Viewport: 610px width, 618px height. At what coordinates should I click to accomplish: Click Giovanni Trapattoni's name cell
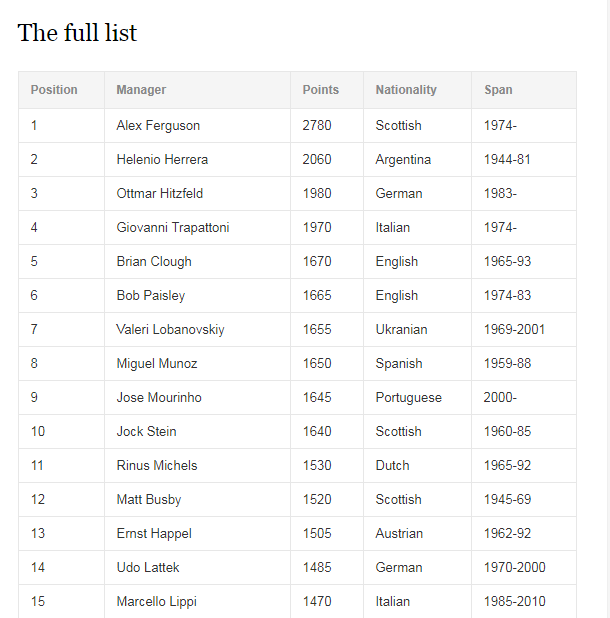pyautogui.click(x=173, y=228)
